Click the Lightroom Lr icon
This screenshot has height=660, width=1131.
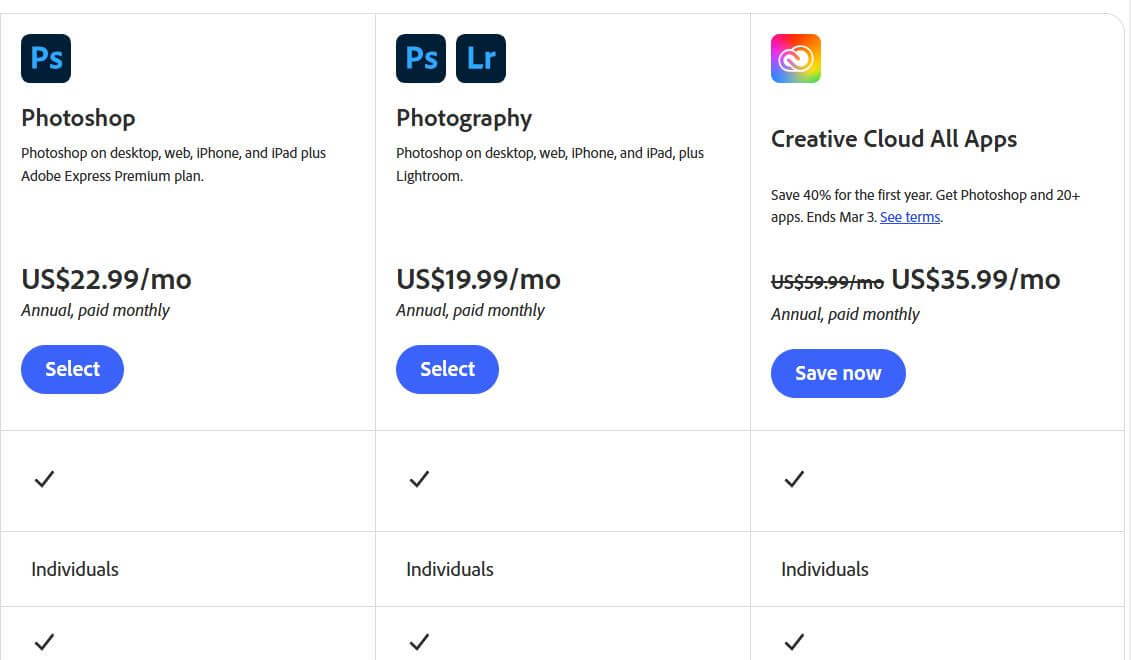[x=481, y=58]
